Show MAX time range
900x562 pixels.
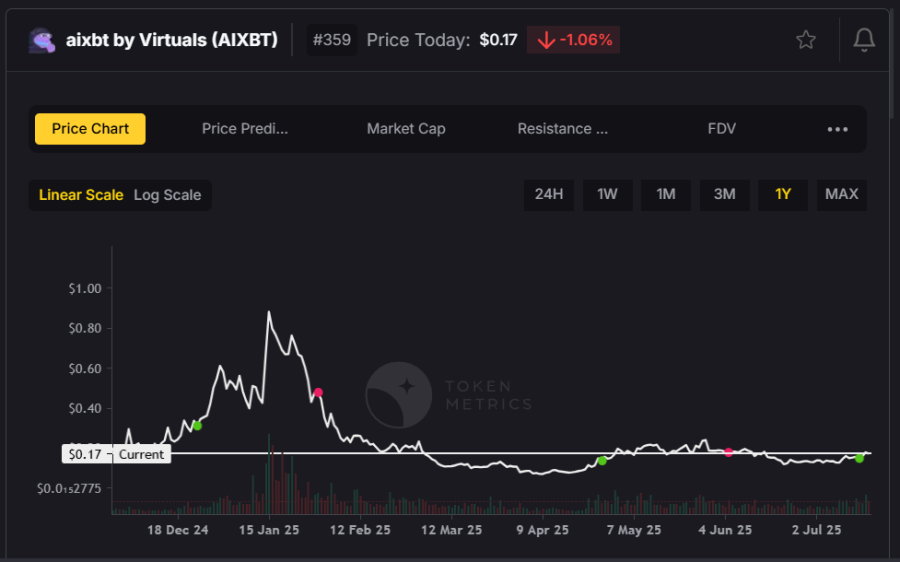(x=841, y=194)
